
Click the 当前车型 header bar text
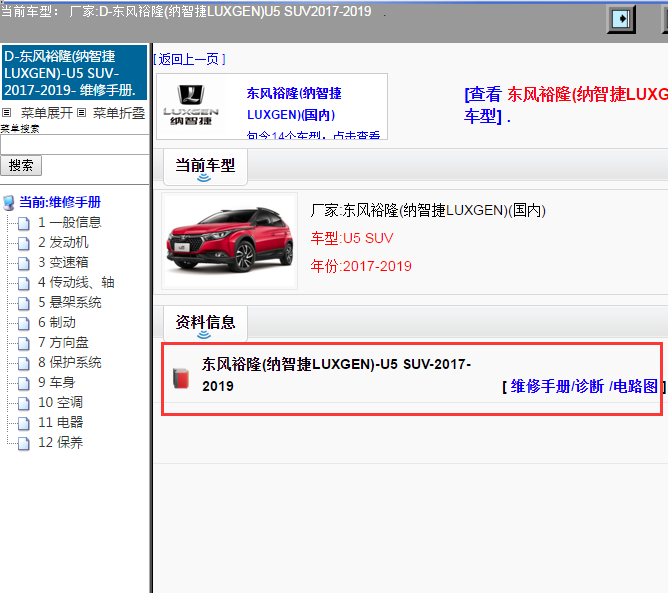[186, 11]
